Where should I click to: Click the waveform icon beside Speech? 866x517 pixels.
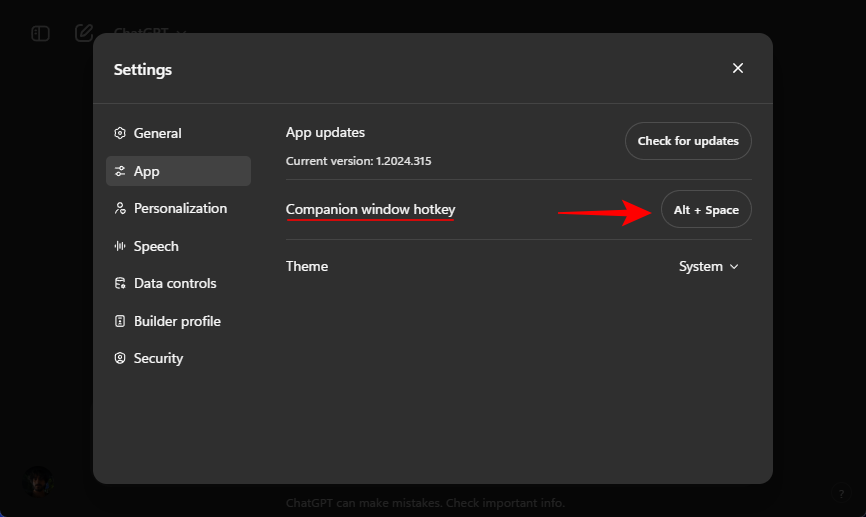pyautogui.click(x=120, y=246)
